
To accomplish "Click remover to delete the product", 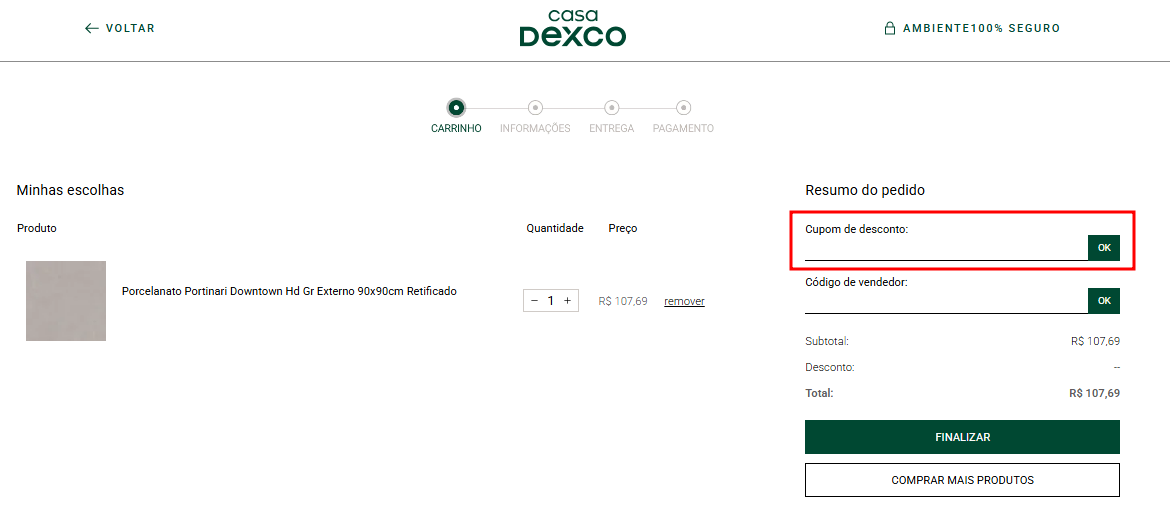I will point(684,302).
